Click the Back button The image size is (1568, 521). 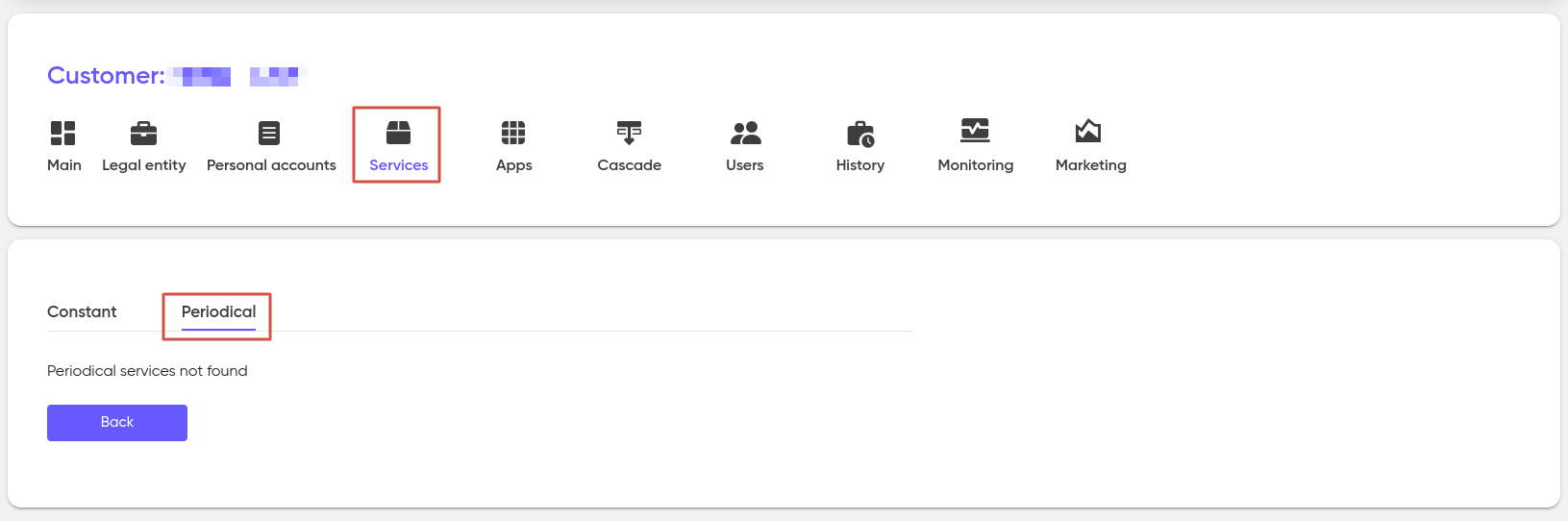(x=117, y=423)
